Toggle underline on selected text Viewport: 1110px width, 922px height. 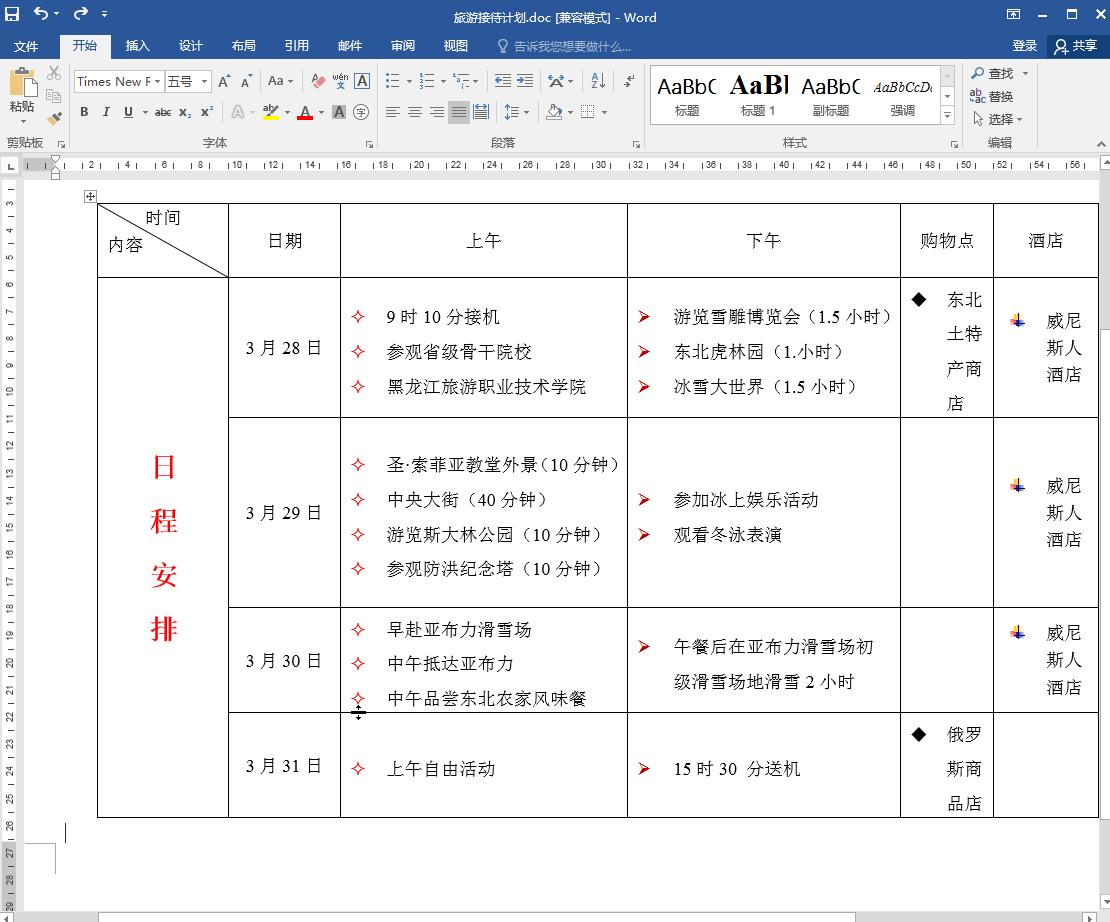[128, 111]
